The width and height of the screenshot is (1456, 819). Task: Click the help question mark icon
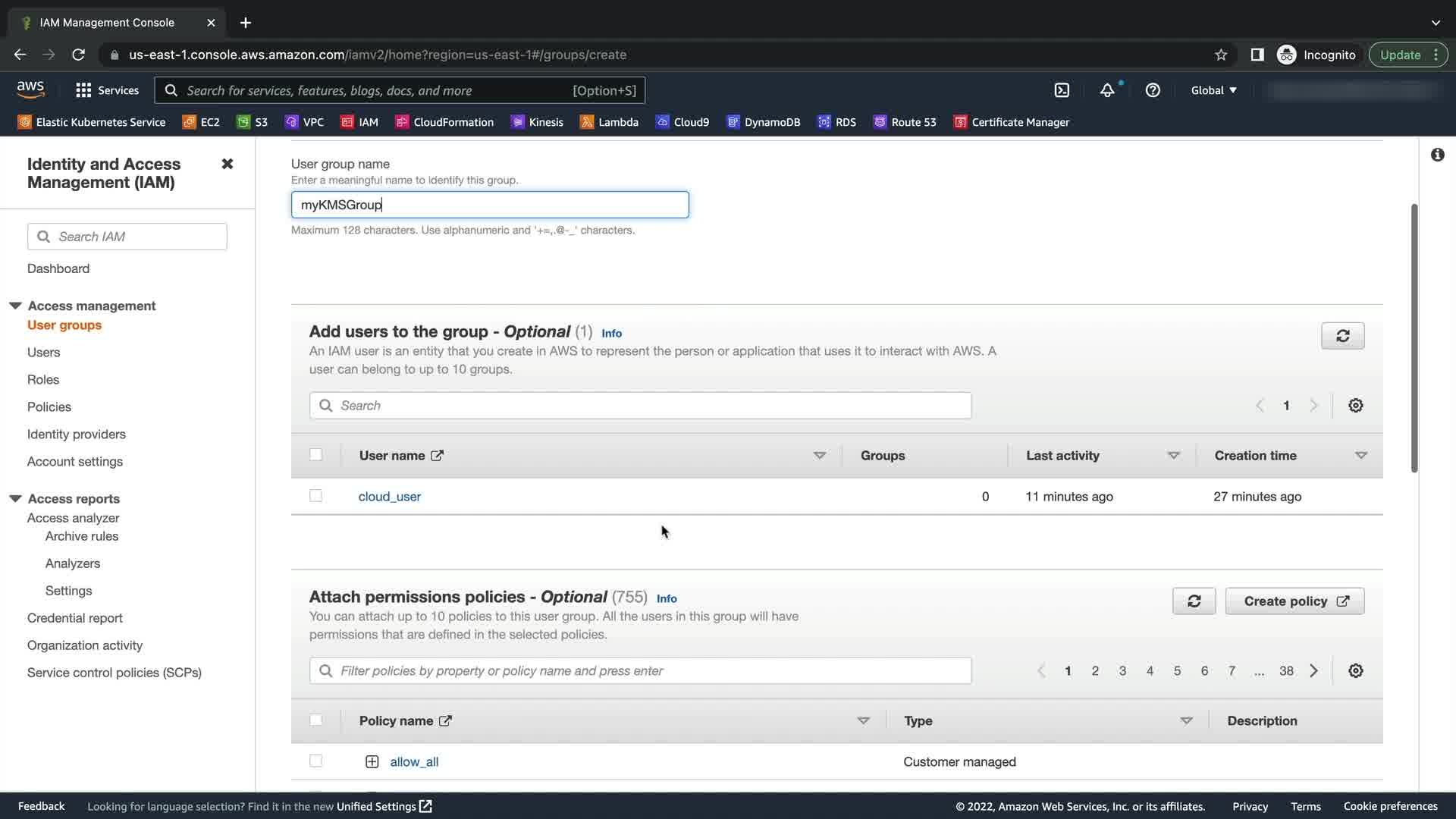pos(1153,90)
